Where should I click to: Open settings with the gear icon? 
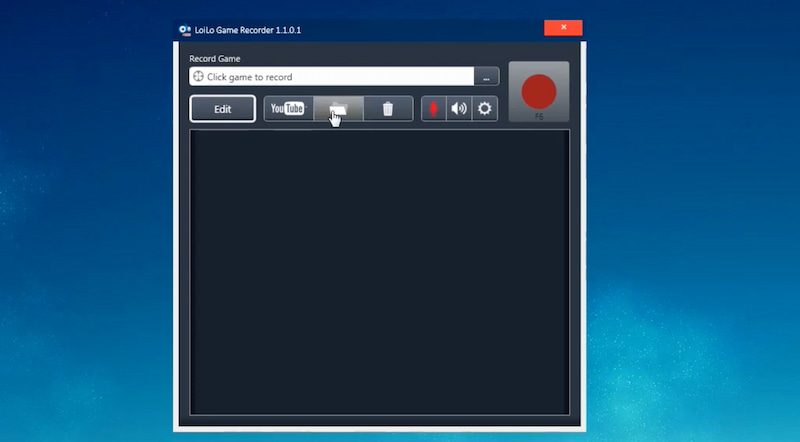485,109
